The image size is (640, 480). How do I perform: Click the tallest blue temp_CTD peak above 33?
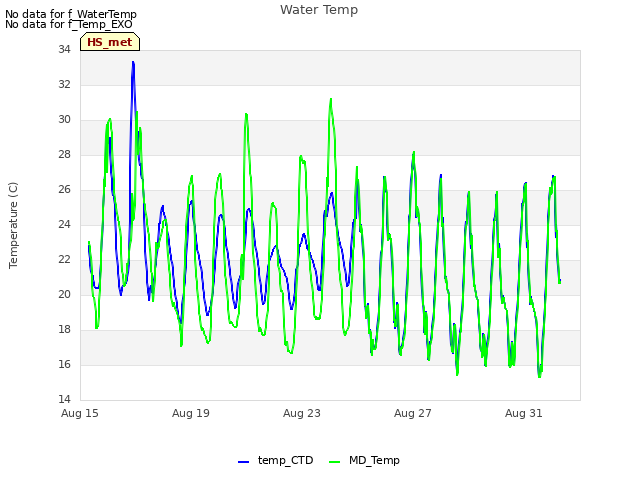[x=133, y=62]
